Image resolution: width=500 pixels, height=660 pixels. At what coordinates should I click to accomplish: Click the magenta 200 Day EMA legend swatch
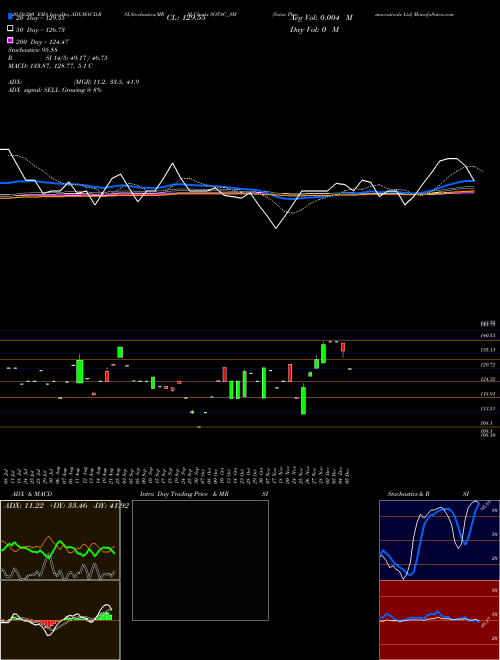click(x=10, y=40)
